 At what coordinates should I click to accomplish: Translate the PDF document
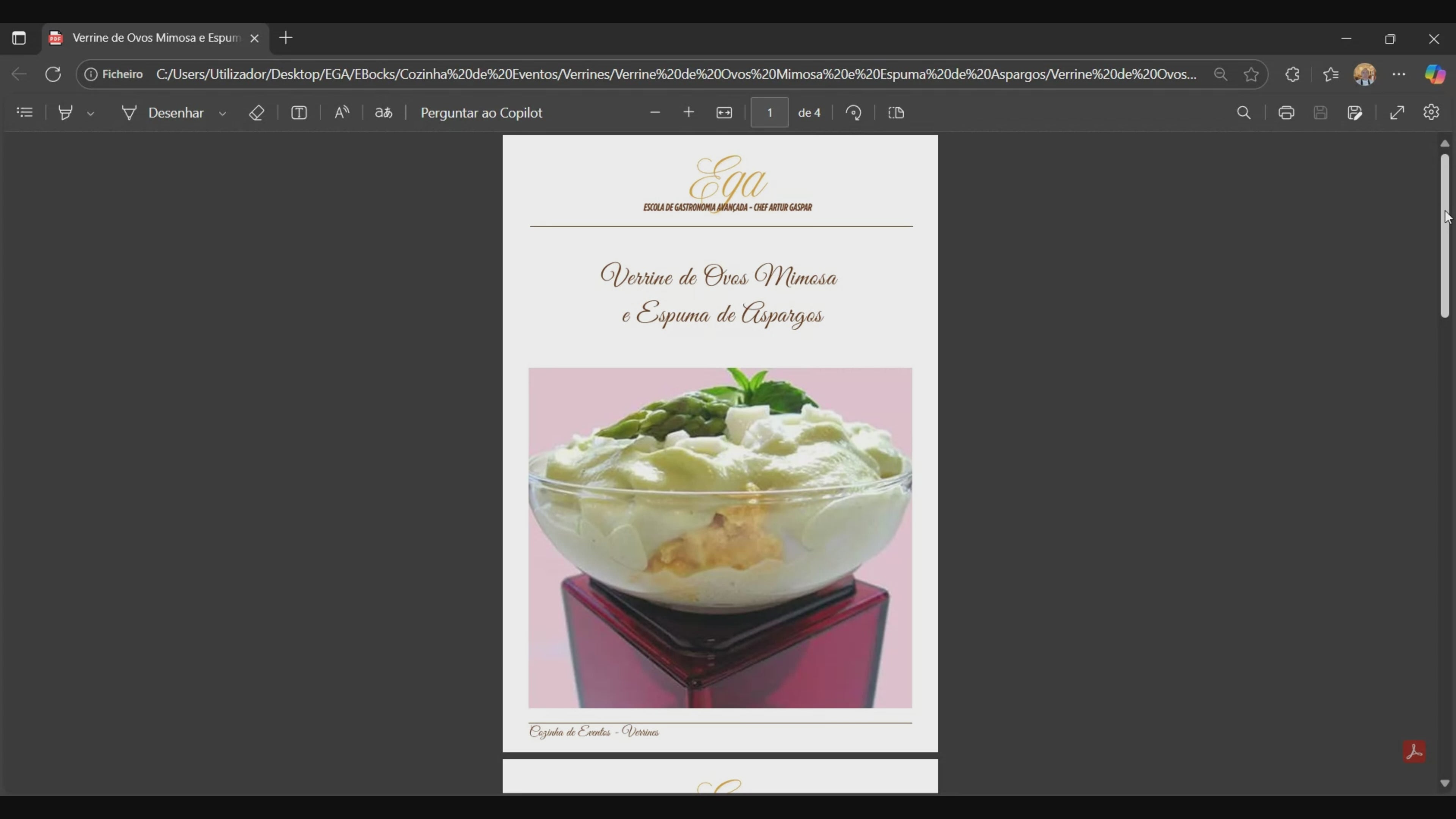tap(383, 112)
